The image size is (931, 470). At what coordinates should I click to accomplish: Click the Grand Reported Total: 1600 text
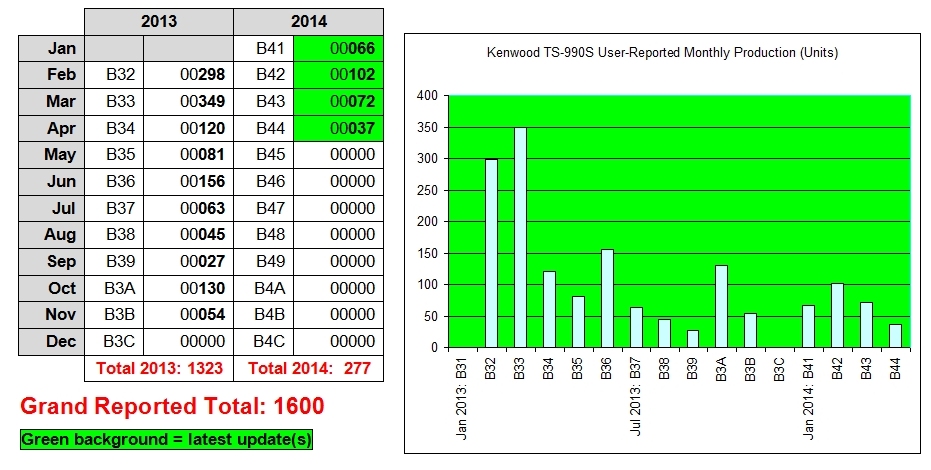pyautogui.click(x=172, y=407)
